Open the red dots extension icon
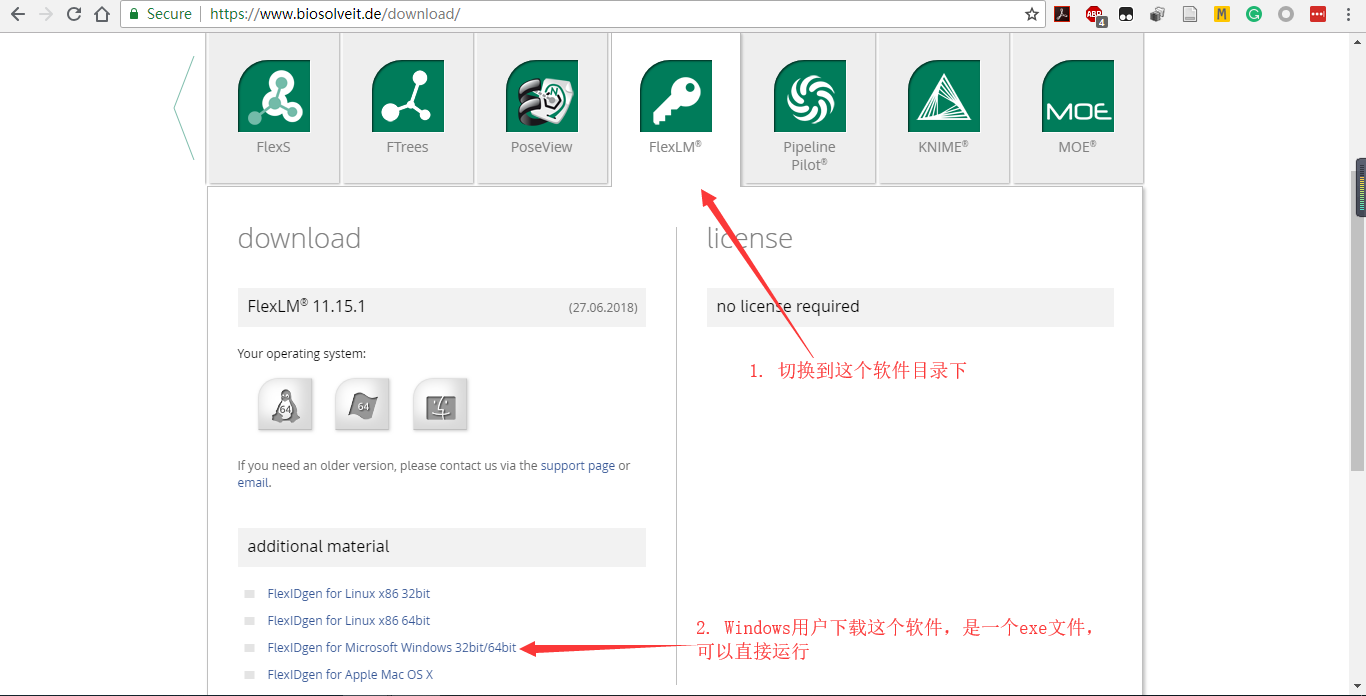The image size is (1366, 696). [x=1317, y=14]
